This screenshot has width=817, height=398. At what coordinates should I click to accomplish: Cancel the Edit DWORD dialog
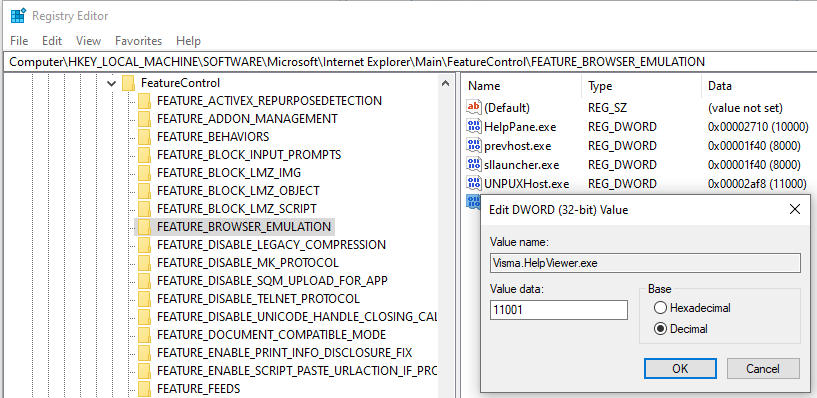pyautogui.click(x=763, y=368)
